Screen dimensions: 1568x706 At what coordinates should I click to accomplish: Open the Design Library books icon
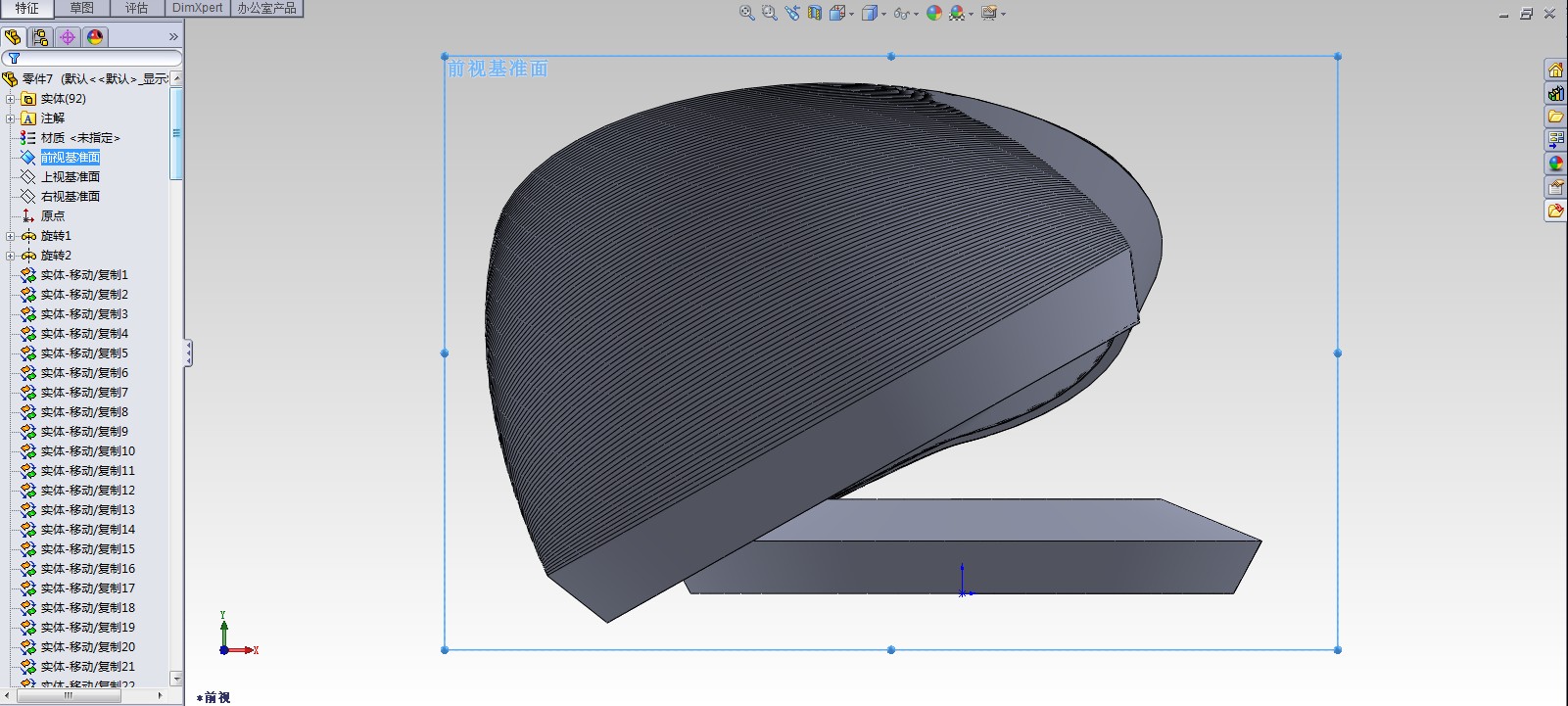(1555, 93)
